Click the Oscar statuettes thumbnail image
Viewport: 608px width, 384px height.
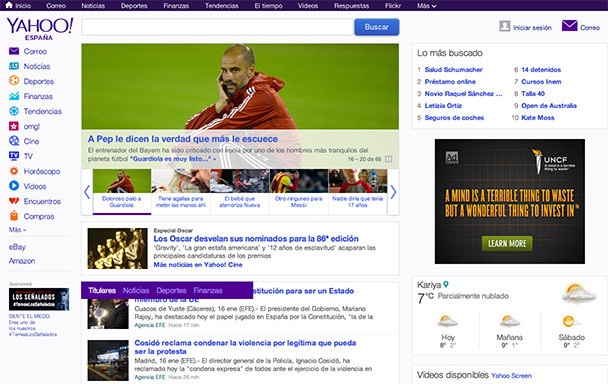117,248
